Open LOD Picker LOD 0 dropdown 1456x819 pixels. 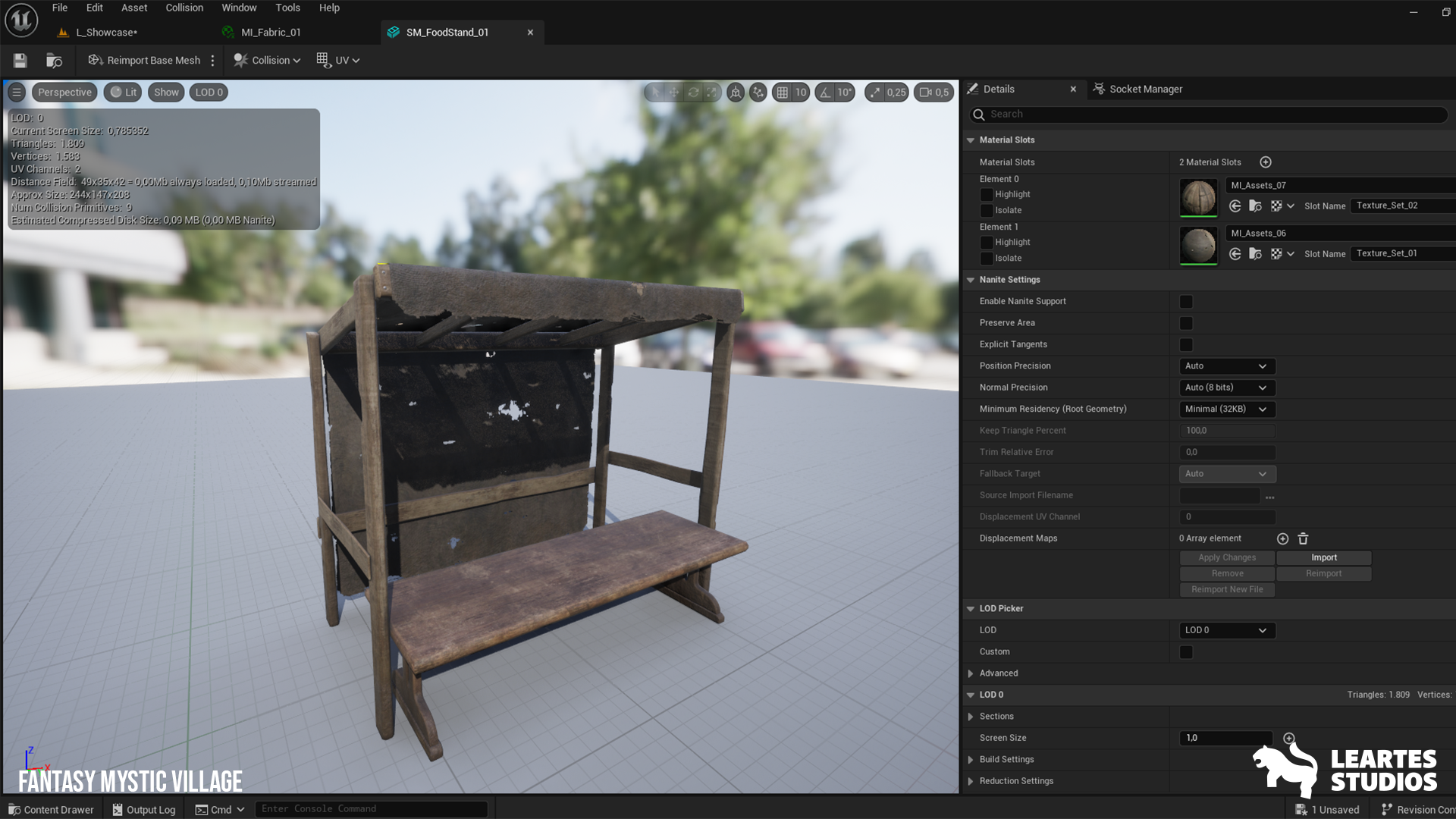click(1226, 630)
